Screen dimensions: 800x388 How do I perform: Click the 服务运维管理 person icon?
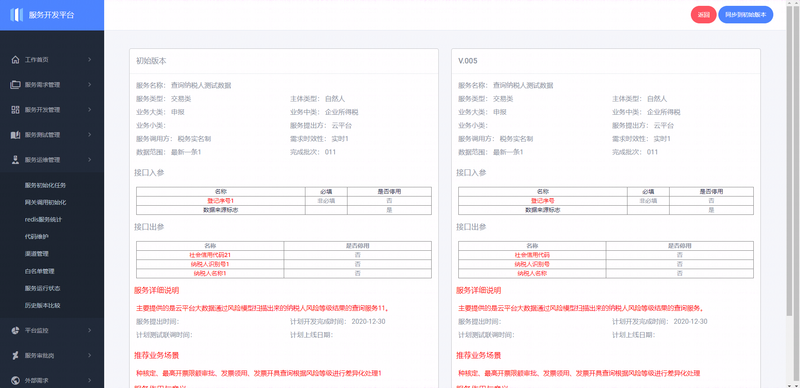(x=15, y=160)
